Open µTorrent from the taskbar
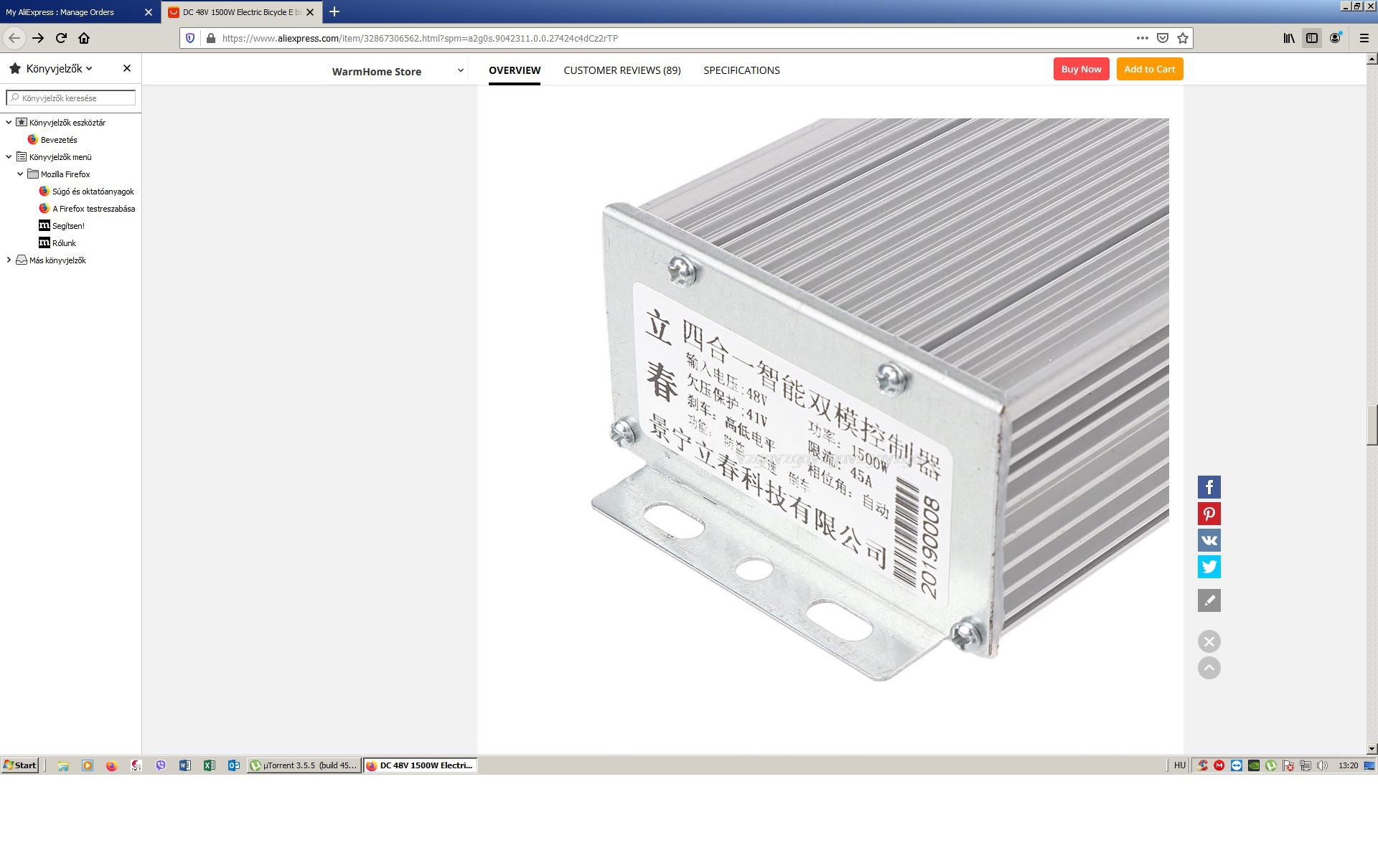Viewport: 1378px width, 868px height. click(x=304, y=765)
